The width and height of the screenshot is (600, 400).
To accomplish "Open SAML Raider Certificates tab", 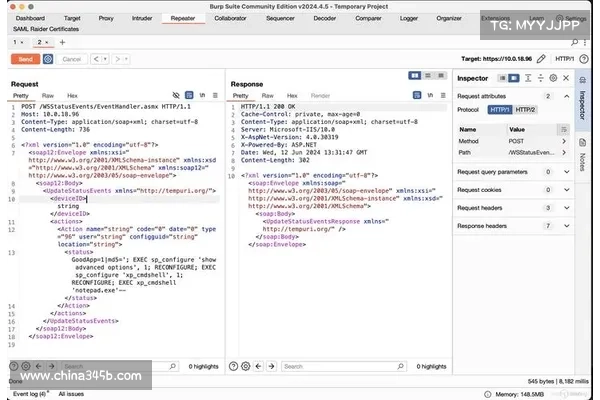I will pyautogui.click(x=46, y=29).
